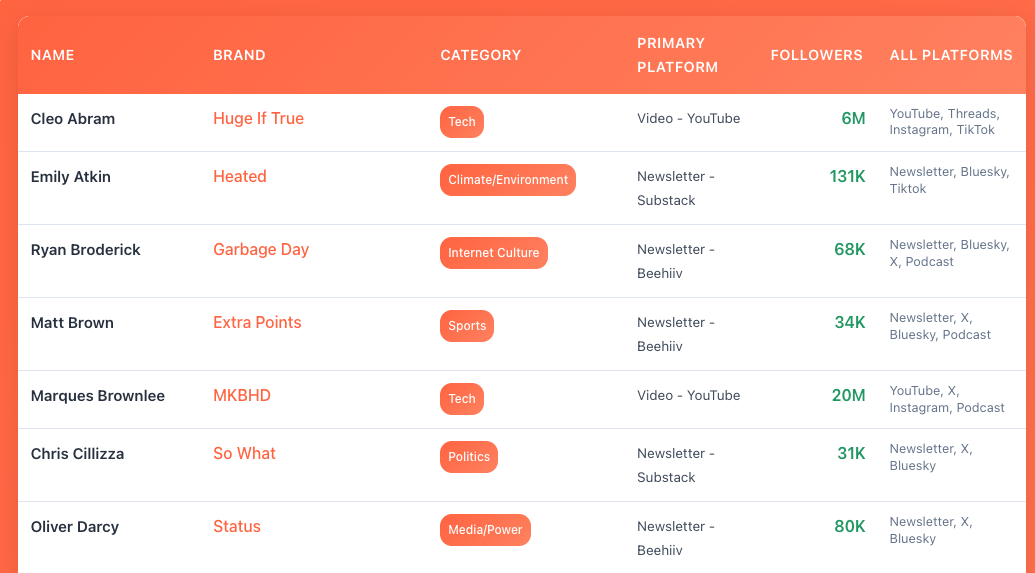The height and width of the screenshot is (573, 1035).
Task: Click the Primary Platform column header
Action: (x=677, y=55)
